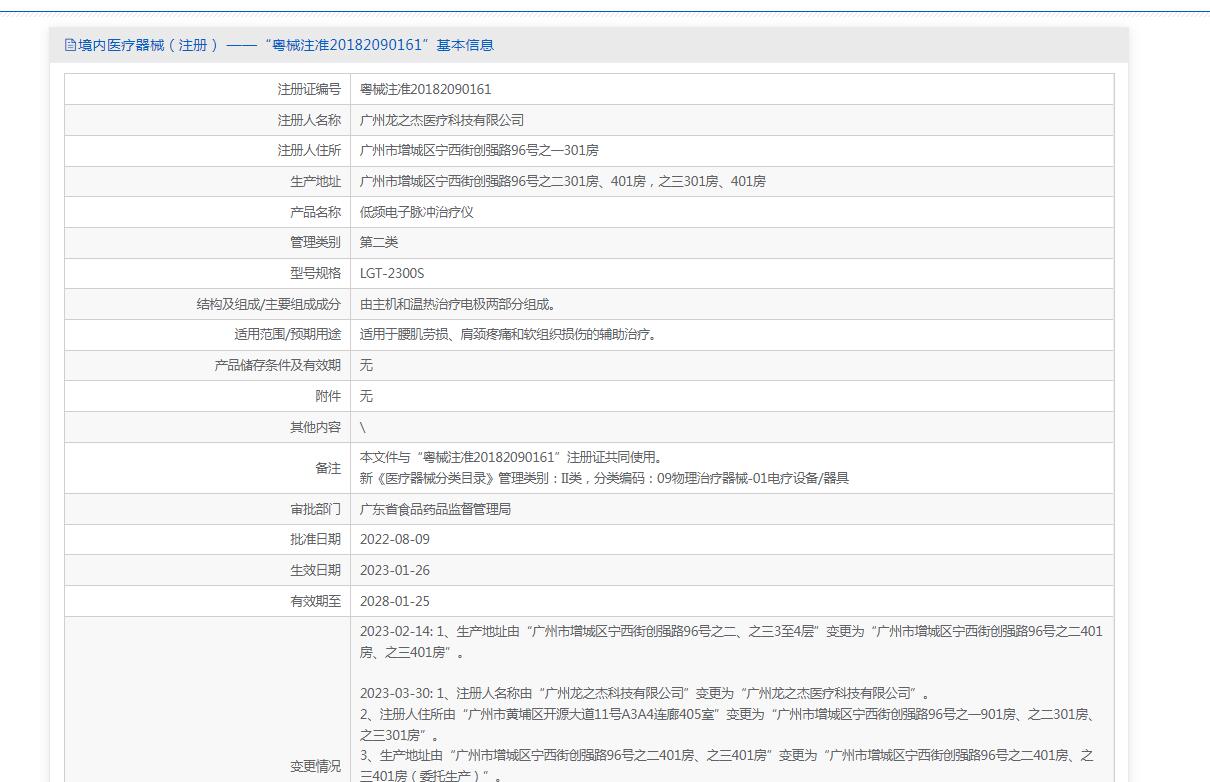Select the model specification LGT-2300S

392,274
